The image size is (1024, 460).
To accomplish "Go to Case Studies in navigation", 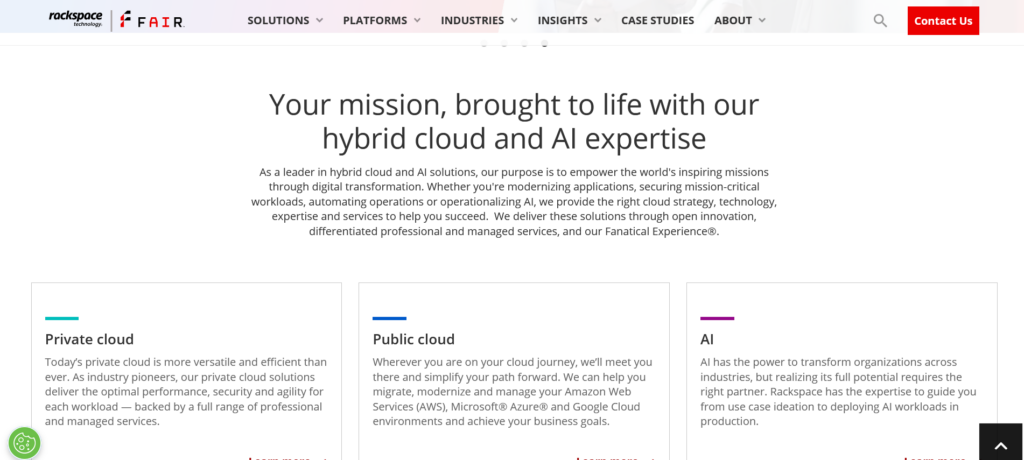I will (657, 20).
